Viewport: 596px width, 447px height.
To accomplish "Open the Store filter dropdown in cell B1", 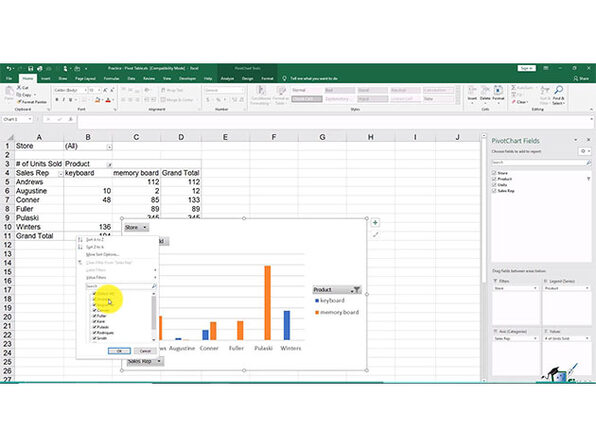I will tap(109, 147).
